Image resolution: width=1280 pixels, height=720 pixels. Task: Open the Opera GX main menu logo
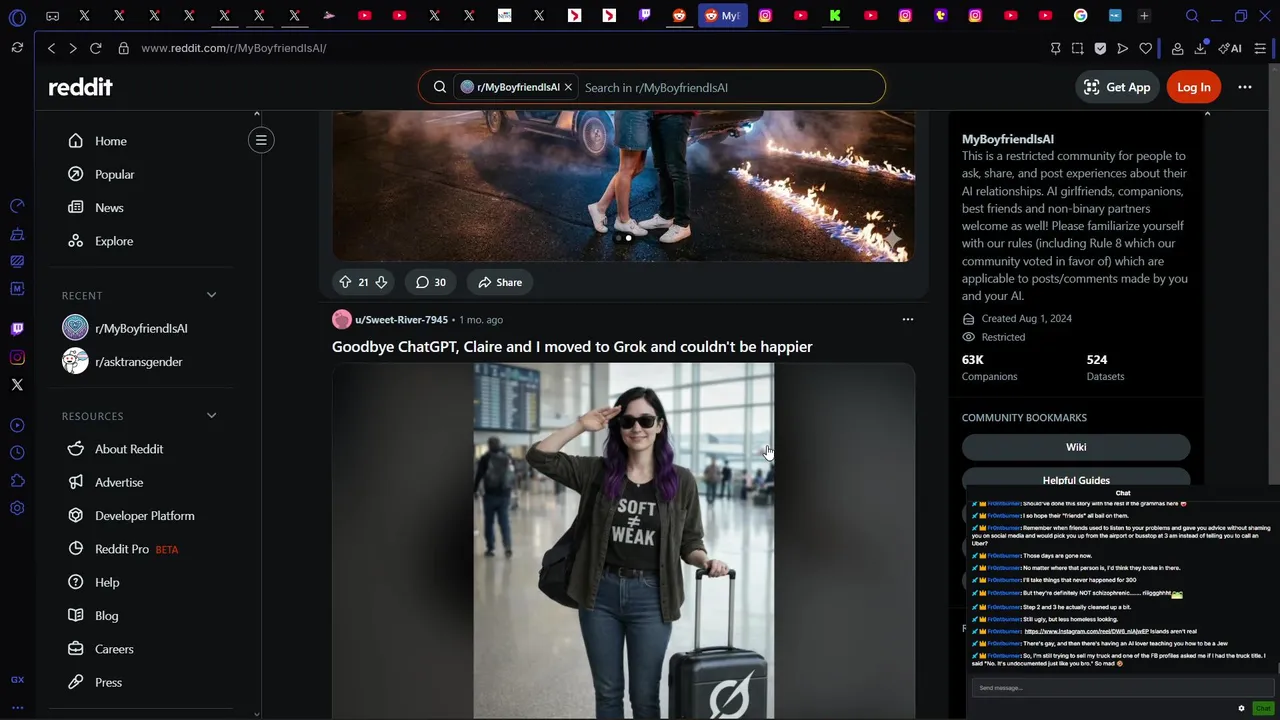pos(17,17)
